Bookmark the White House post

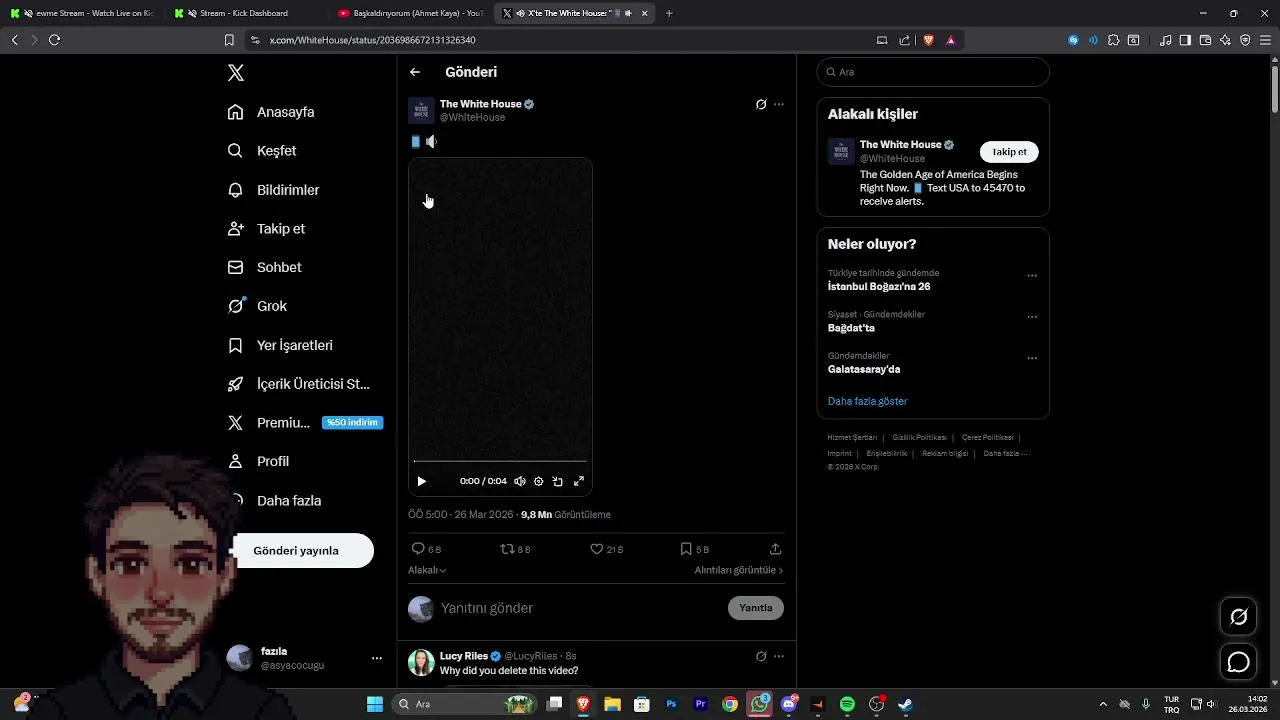pyautogui.click(x=686, y=549)
